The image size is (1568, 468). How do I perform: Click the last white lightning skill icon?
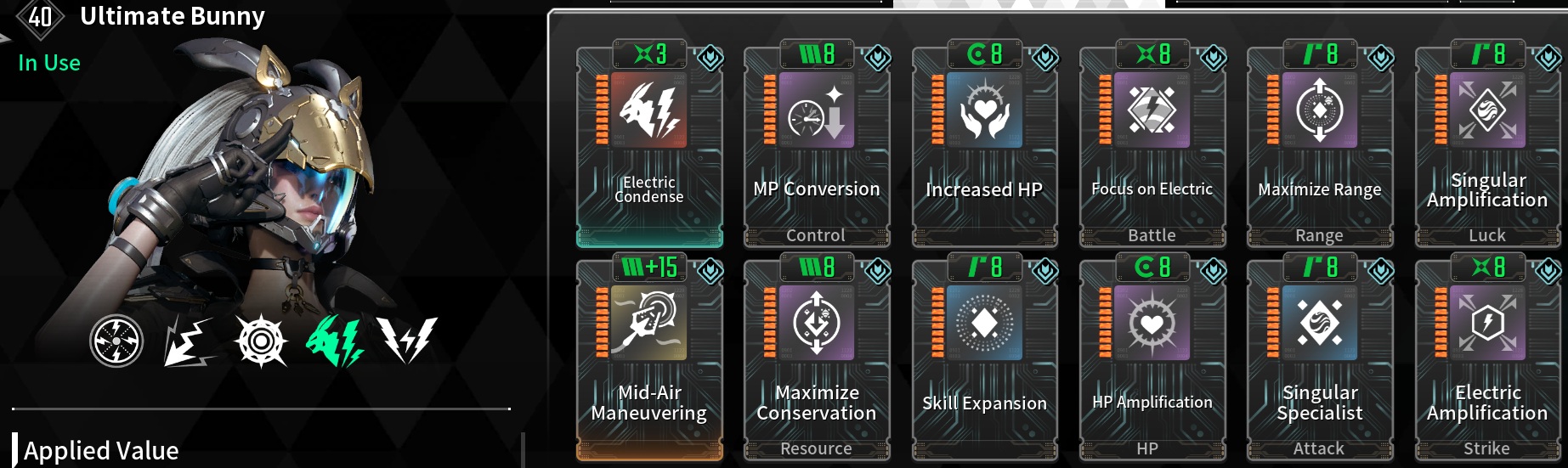(x=407, y=341)
